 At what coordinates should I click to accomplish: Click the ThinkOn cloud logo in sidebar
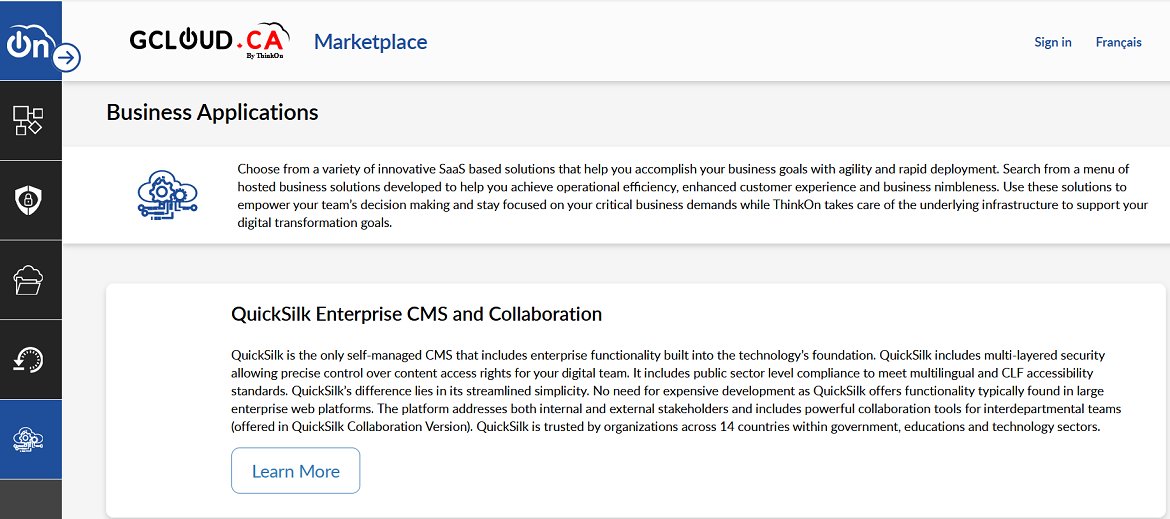27,43
